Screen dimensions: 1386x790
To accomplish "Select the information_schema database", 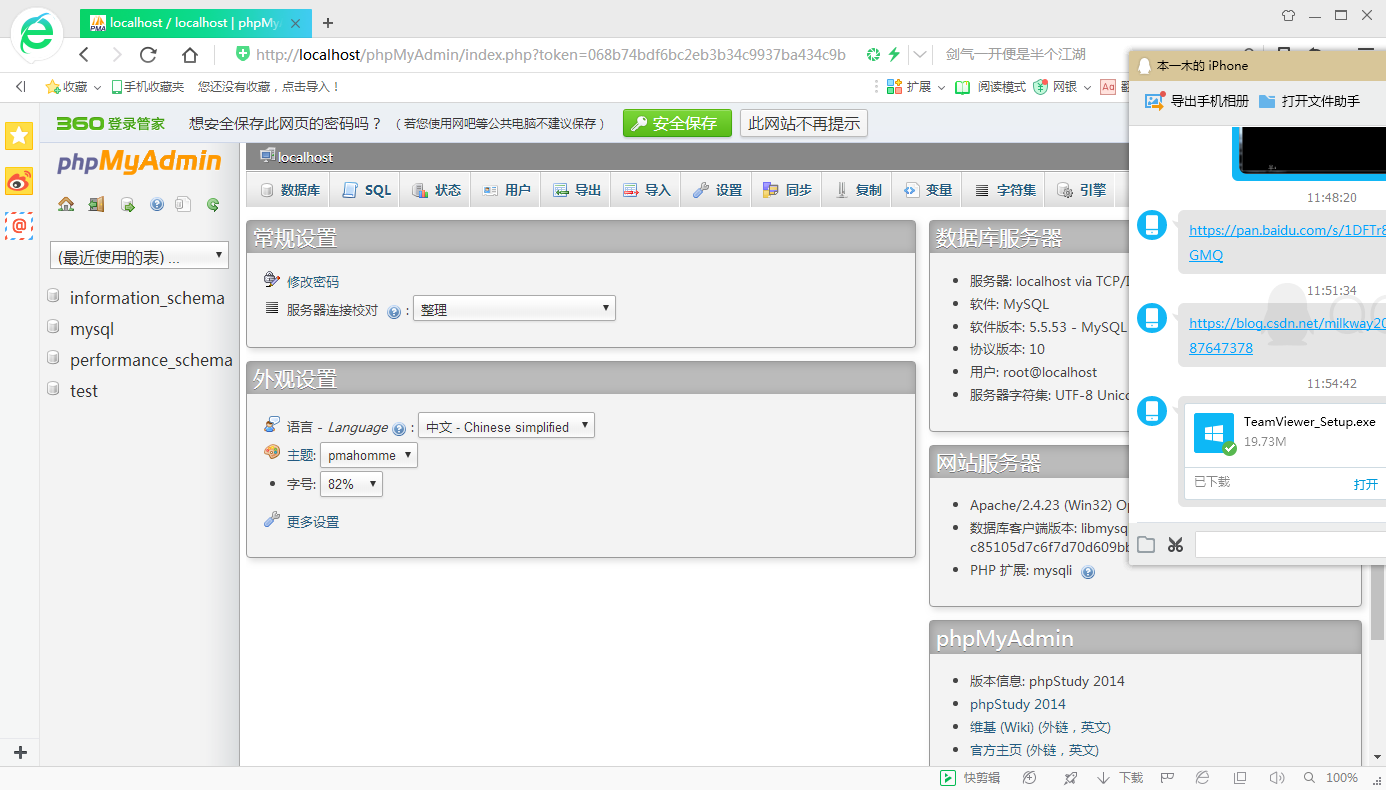I will 147,298.
